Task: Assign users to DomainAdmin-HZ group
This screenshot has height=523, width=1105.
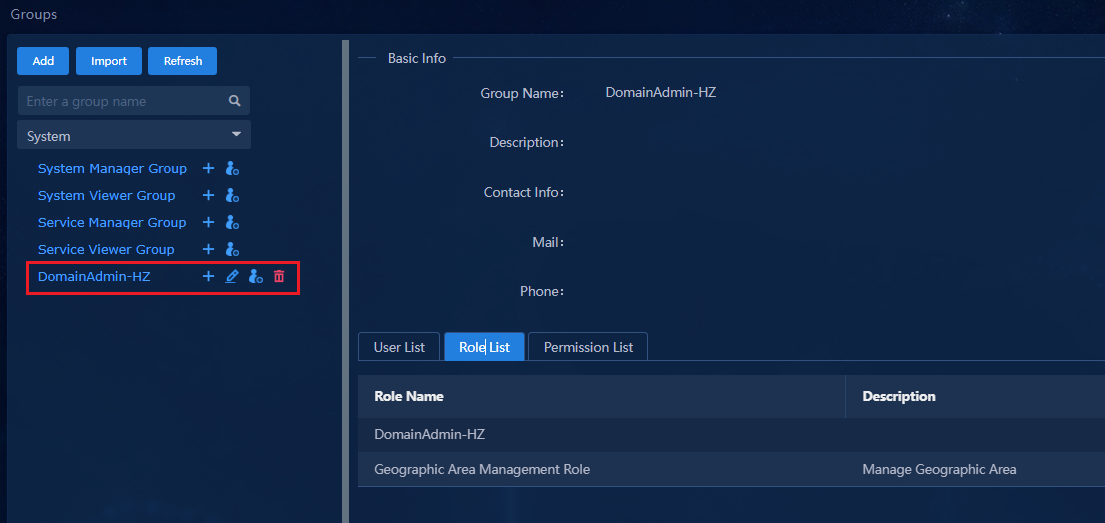Action: point(256,276)
